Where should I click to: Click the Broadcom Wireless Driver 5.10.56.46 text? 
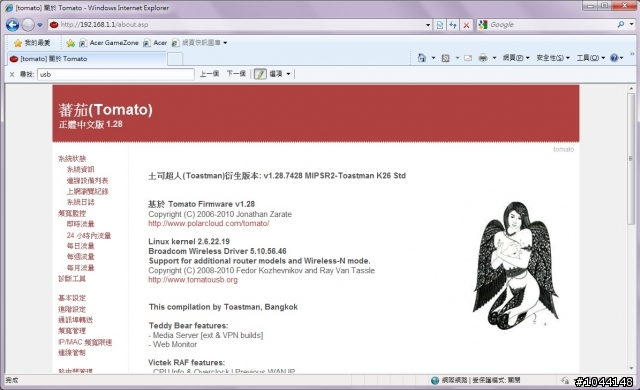coord(217,251)
